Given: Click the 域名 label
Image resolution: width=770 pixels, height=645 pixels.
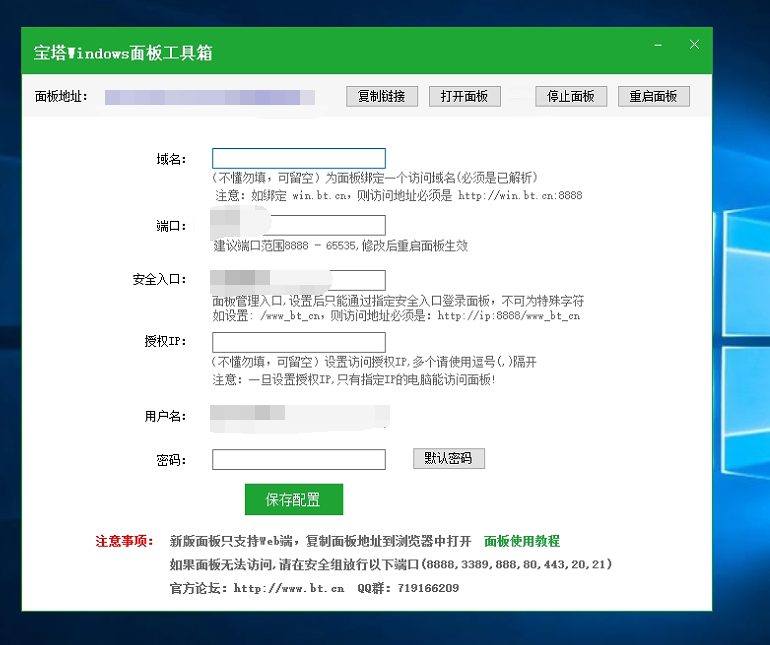Looking at the screenshot, I should (x=171, y=159).
